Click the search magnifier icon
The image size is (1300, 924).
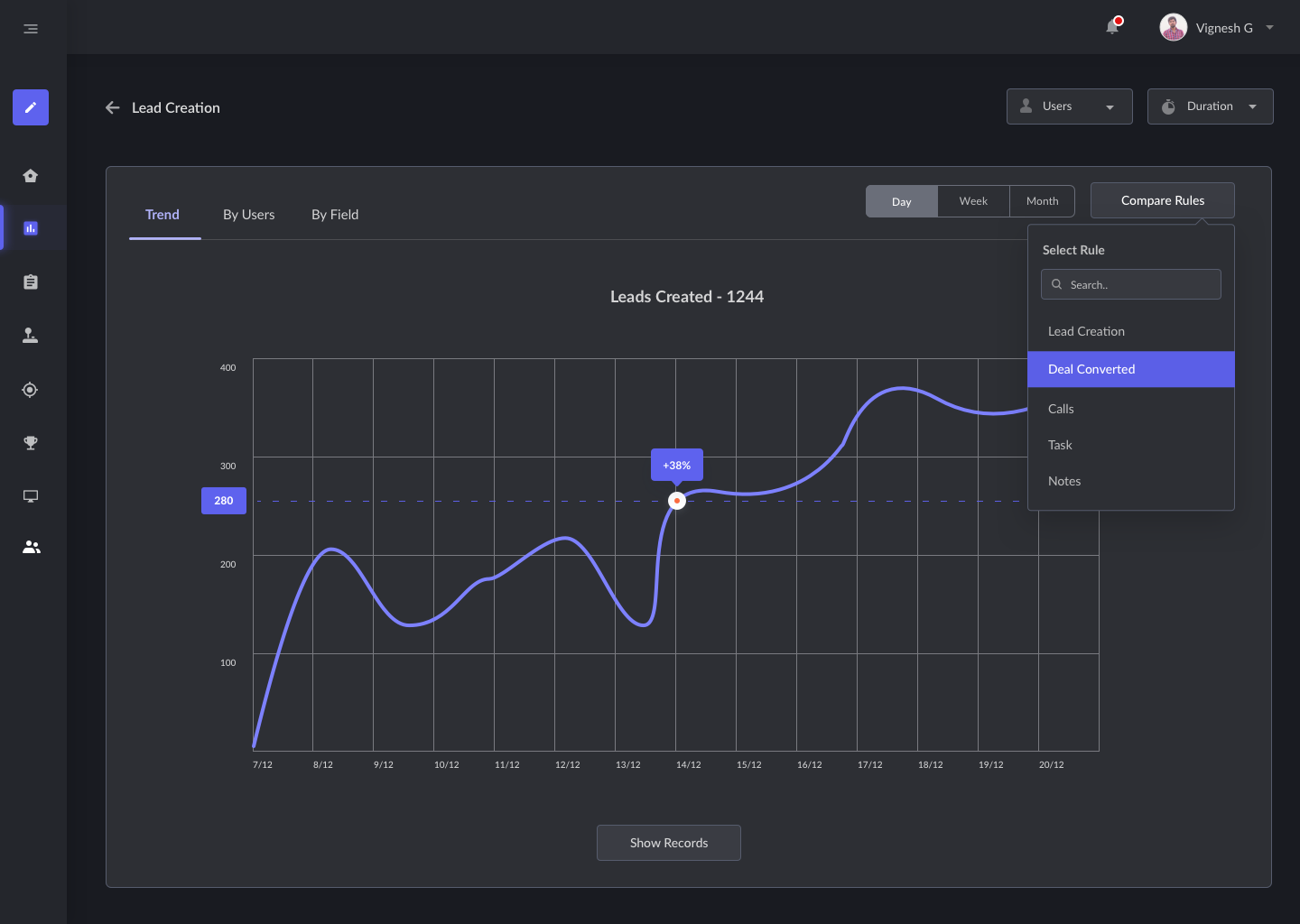1056,284
